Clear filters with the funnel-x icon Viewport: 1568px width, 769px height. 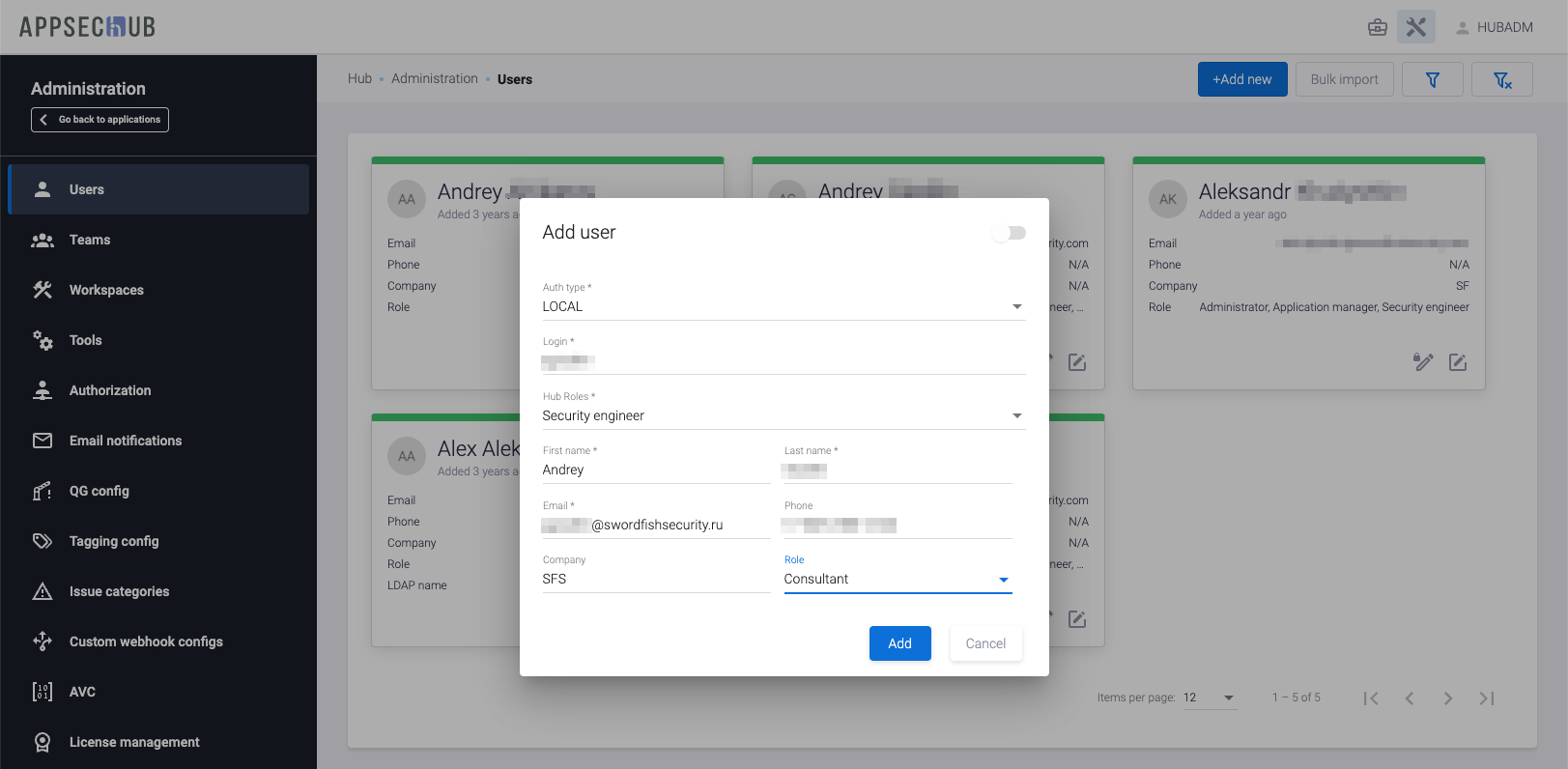[1501, 79]
